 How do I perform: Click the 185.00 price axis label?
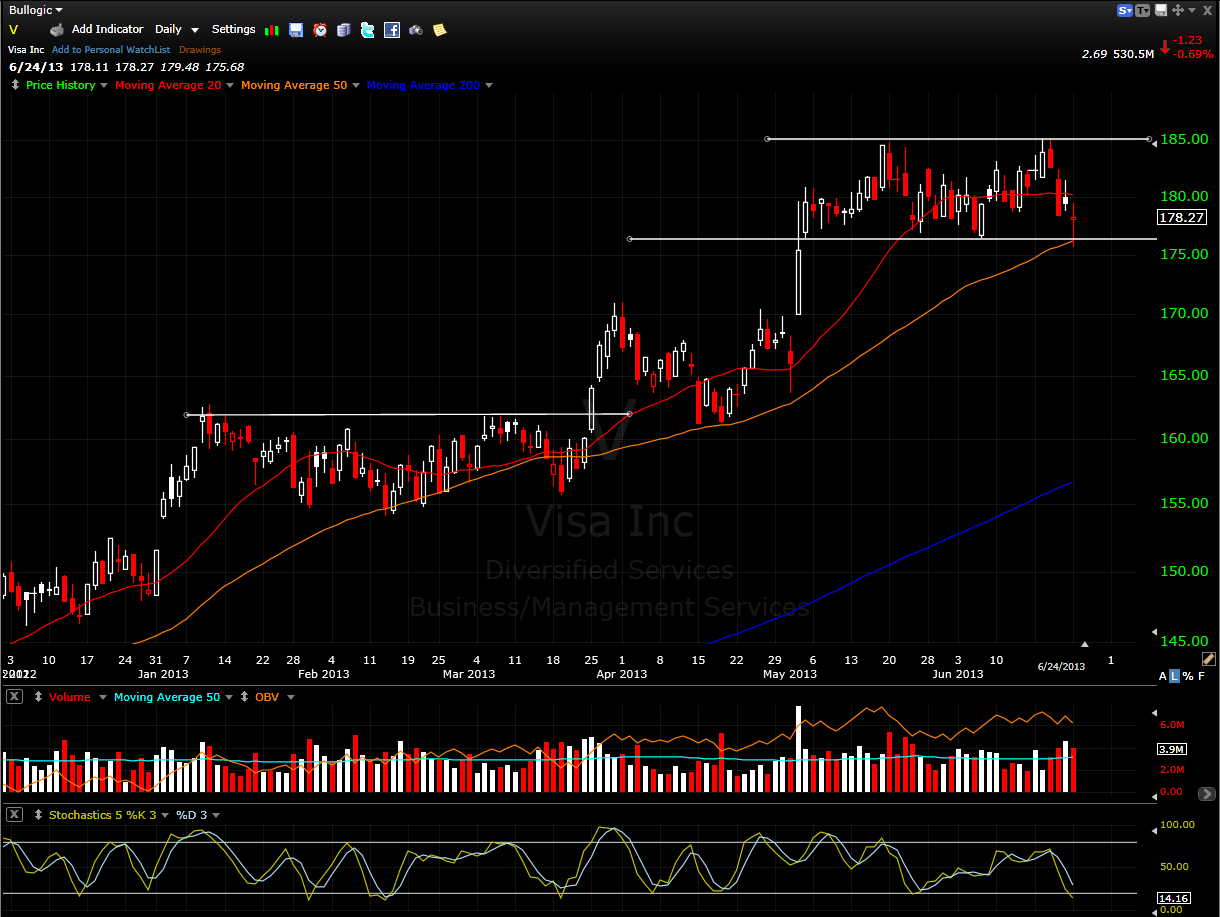click(1184, 139)
